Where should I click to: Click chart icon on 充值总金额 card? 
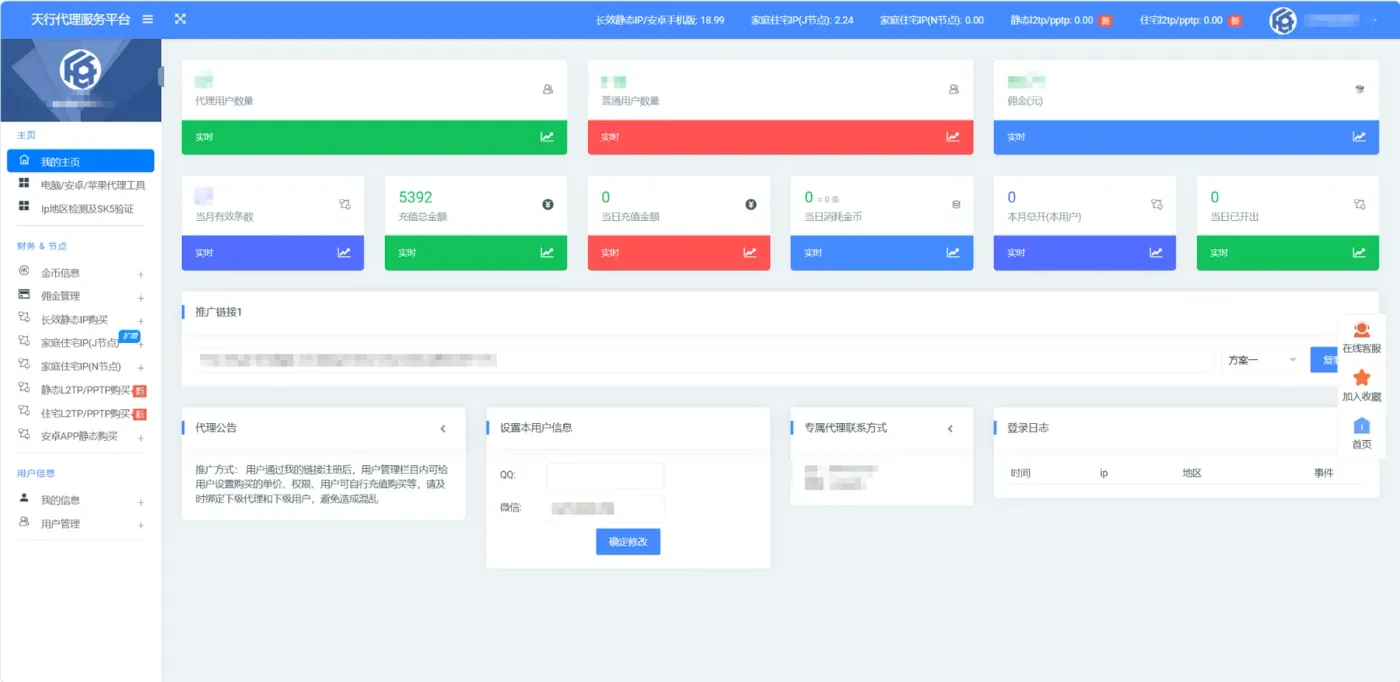pyautogui.click(x=547, y=253)
